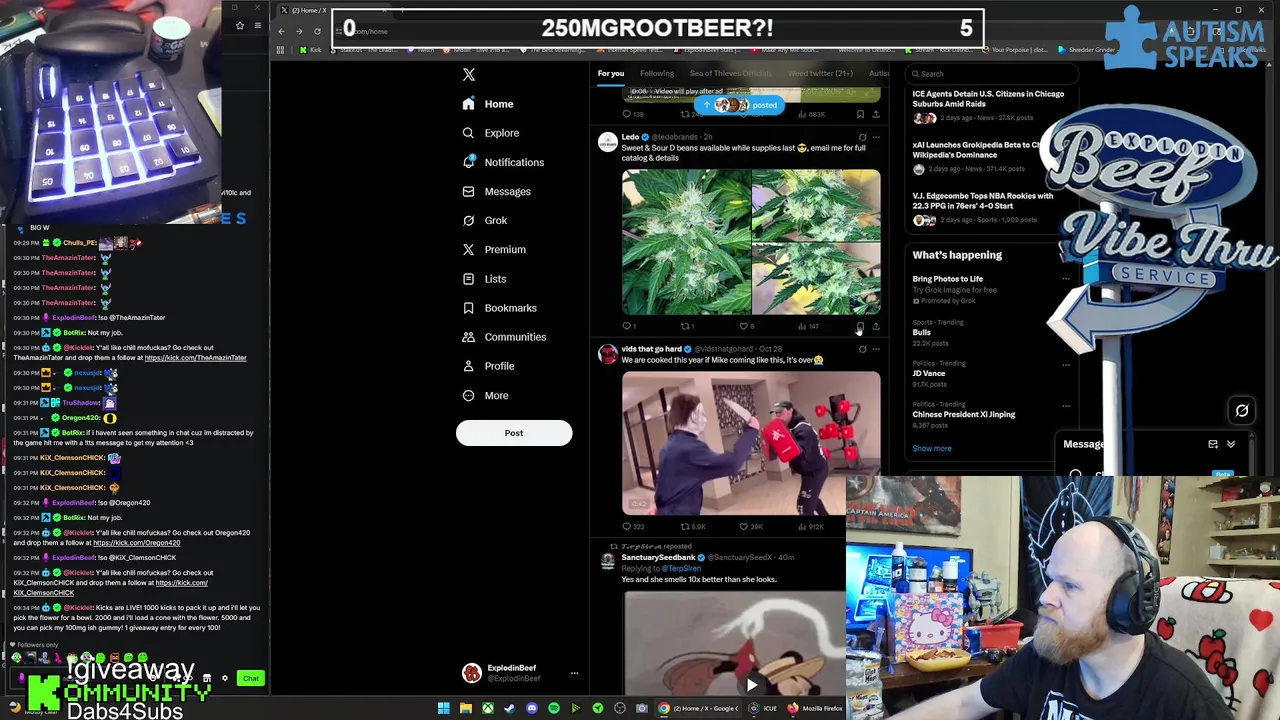The height and width of the screenshot is (720, 1280).
Task: Open Spotify from taskbar
Action: (554, 709)
